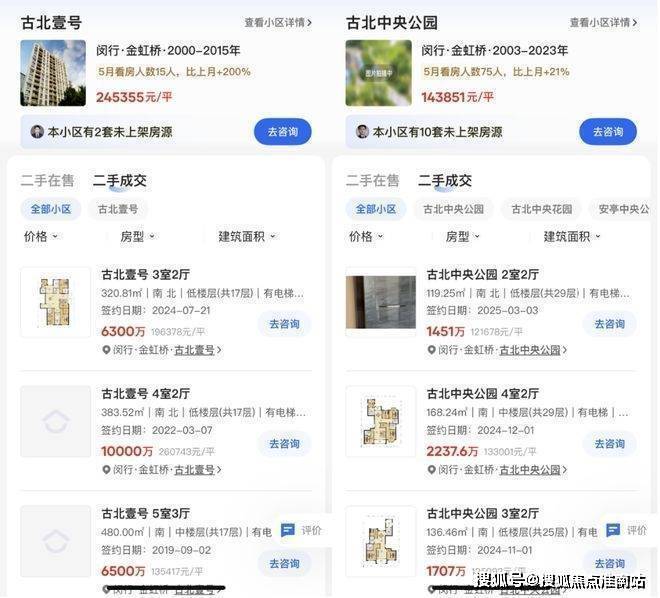Open the 查看小区详情 link for 古北中央公园
Image resolution: width=660 pixels, height=598 pixels.
(604, 22)
